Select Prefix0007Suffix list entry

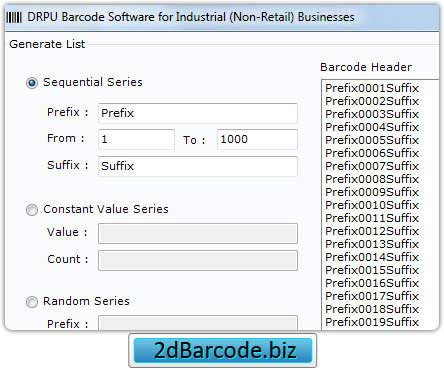(372, 166)
